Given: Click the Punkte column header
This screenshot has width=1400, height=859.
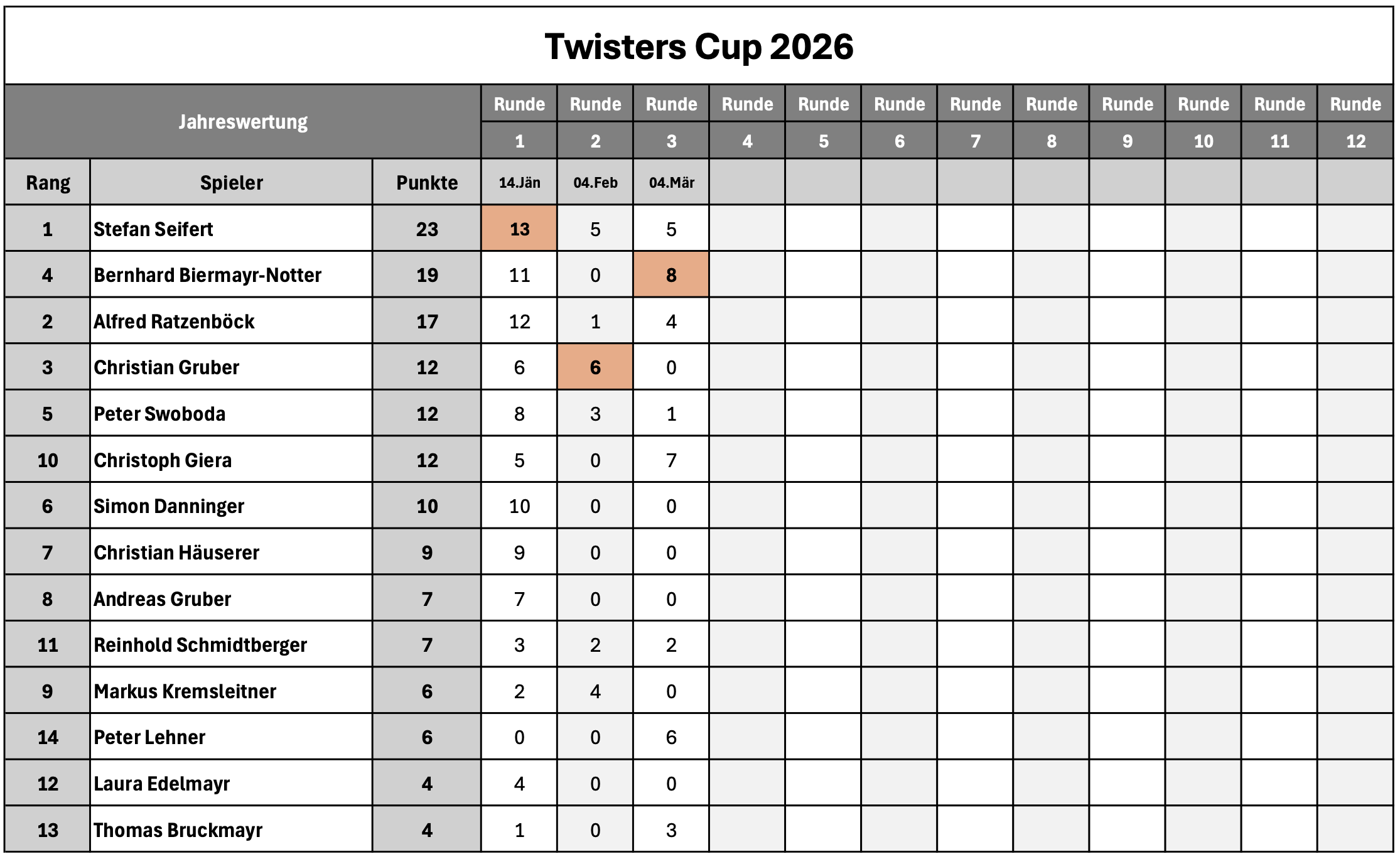Looking at the screenshot, I should pyautogui.click(x=427, y=183).
